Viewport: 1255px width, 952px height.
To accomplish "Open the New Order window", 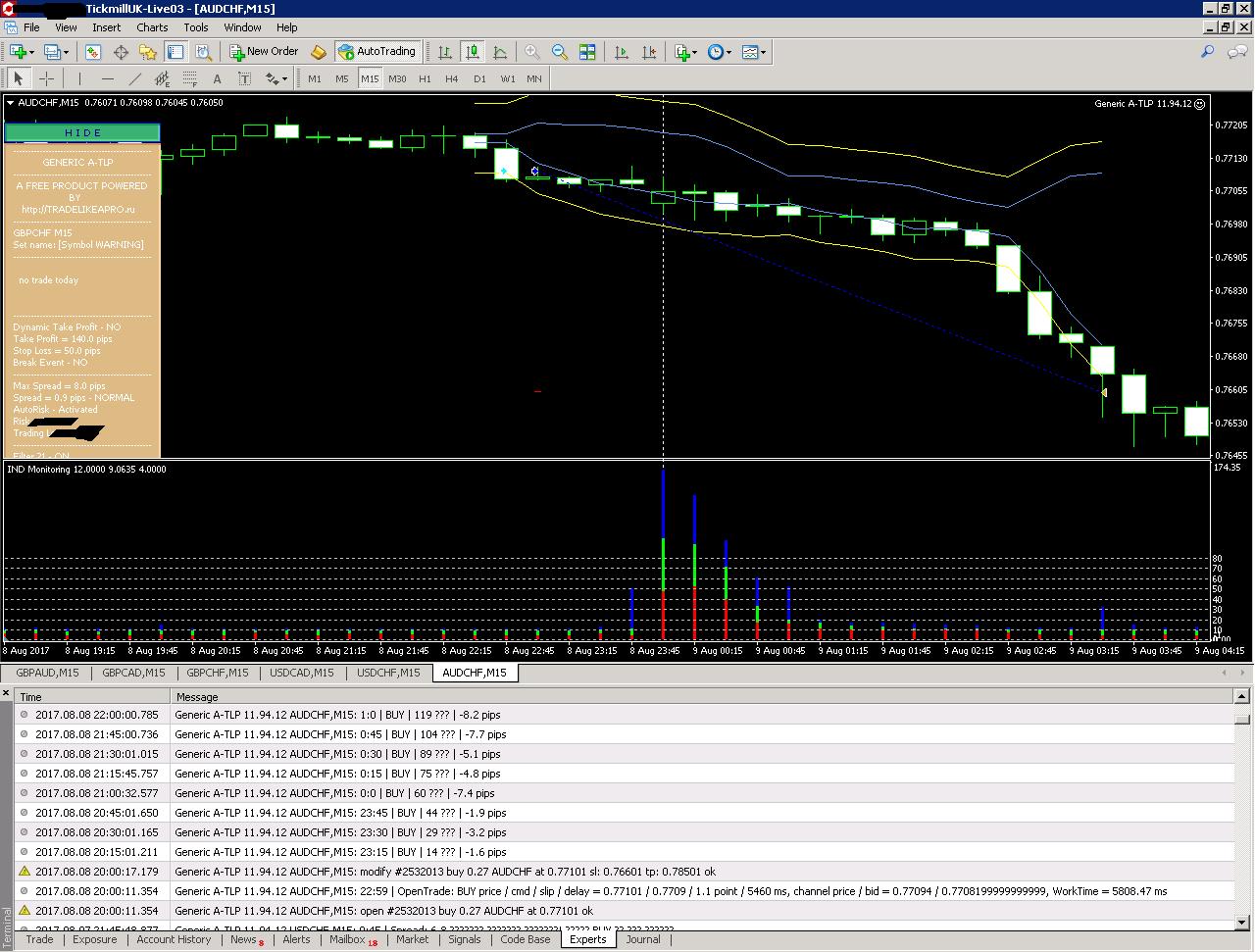I will pos(264,52).
